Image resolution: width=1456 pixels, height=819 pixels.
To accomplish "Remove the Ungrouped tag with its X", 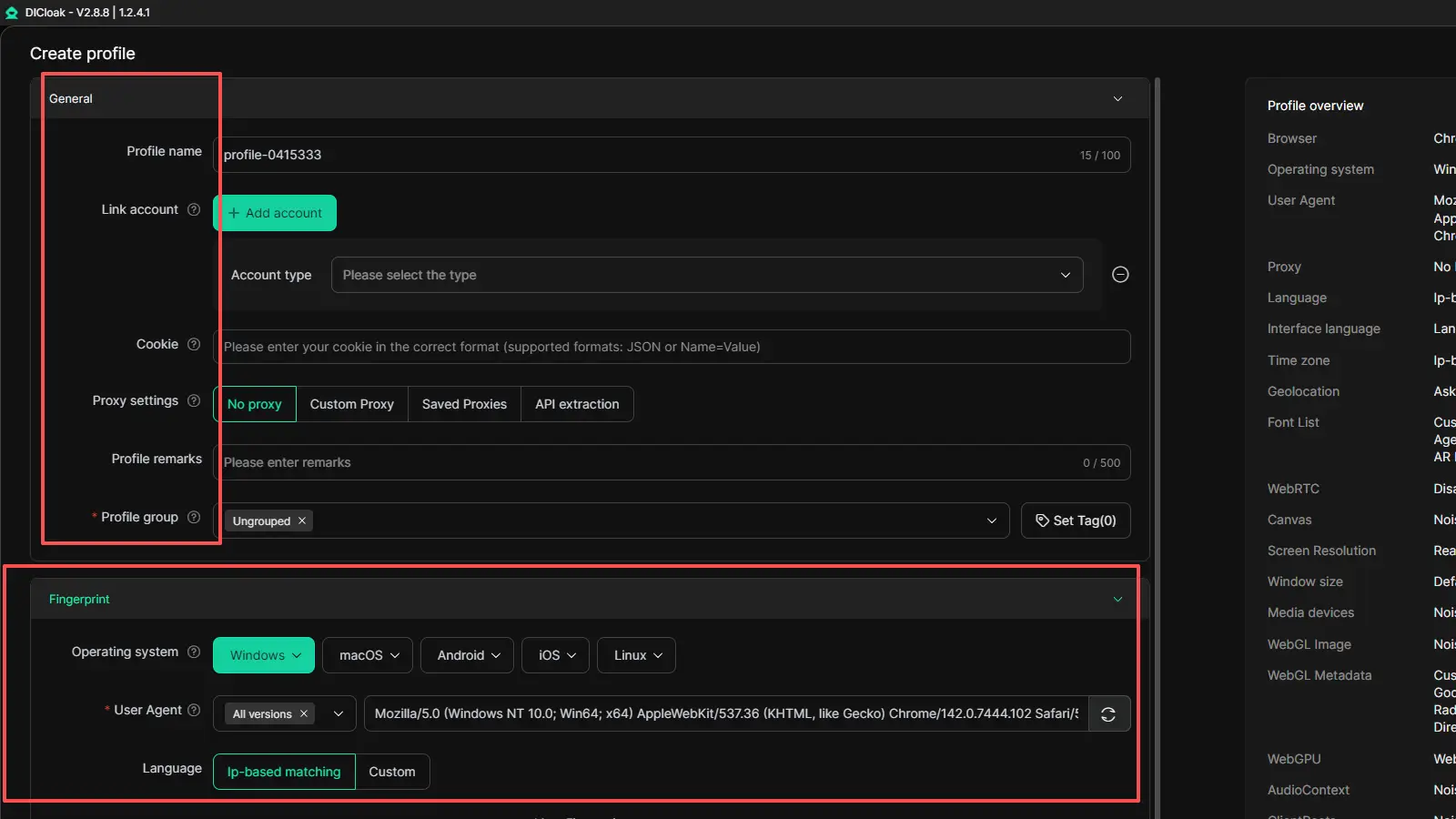I will coord(302,521).
